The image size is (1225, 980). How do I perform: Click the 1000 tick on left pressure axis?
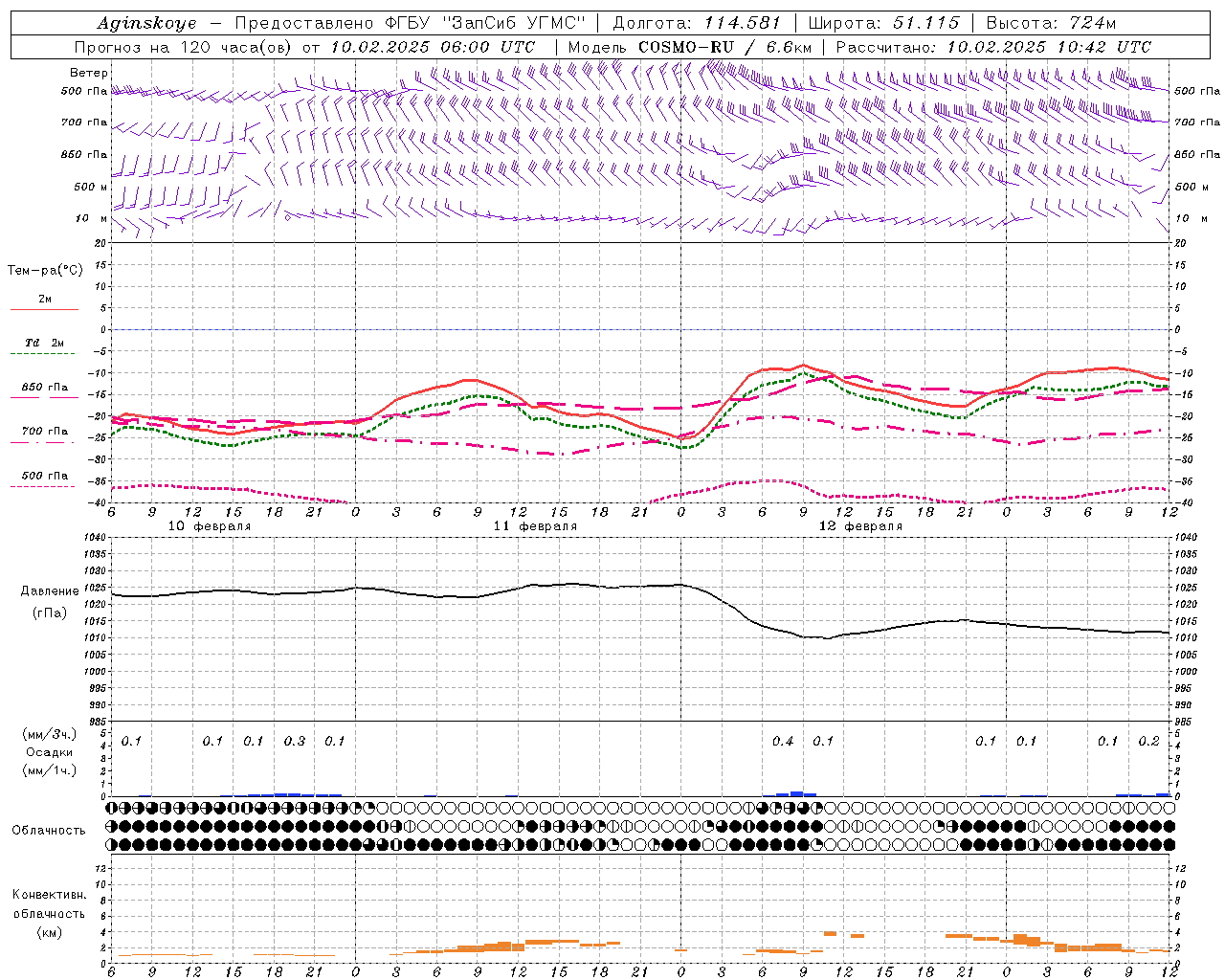tap(95, 672)
